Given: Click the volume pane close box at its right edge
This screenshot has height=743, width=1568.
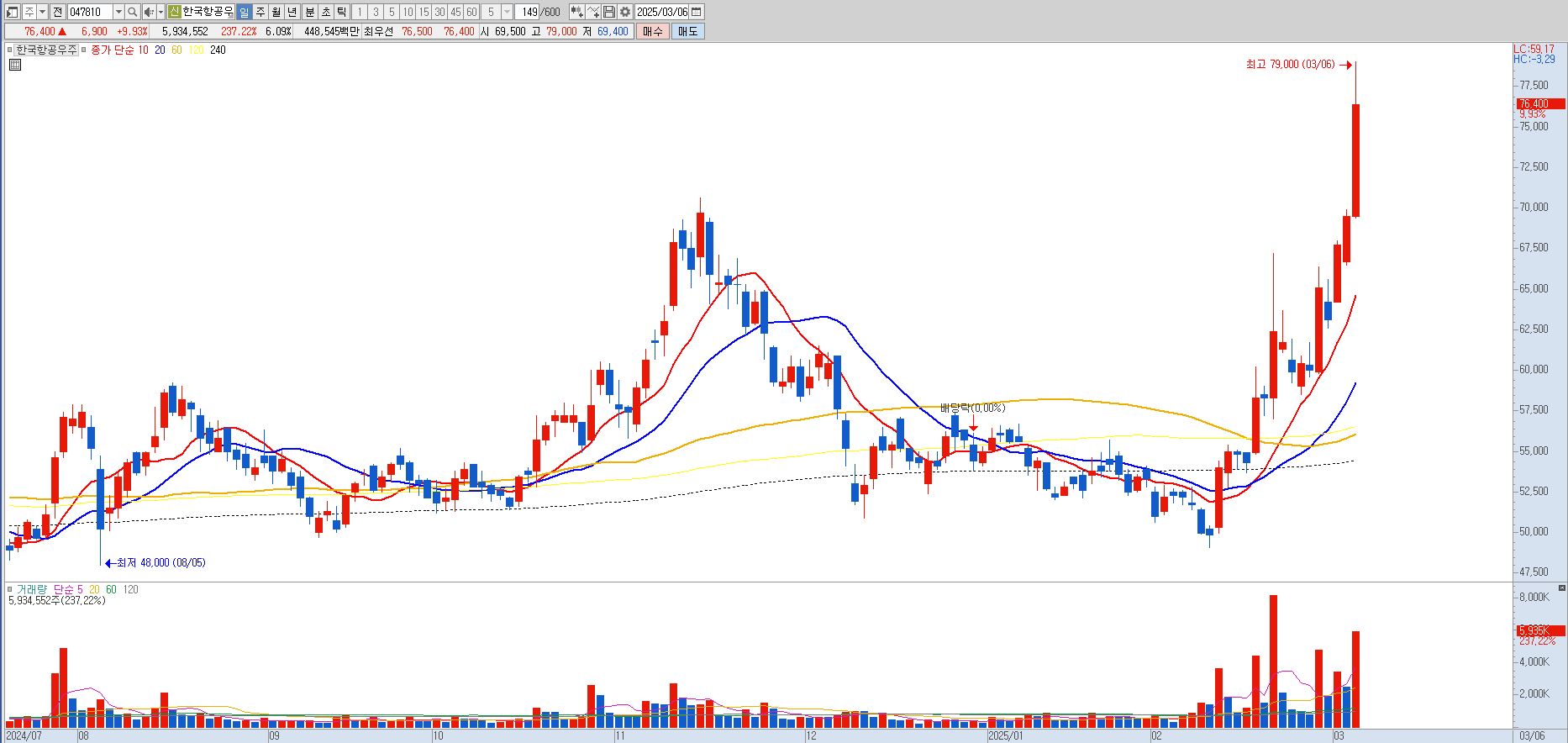Looking at the screenshot, I should (x=1562, y=588).
